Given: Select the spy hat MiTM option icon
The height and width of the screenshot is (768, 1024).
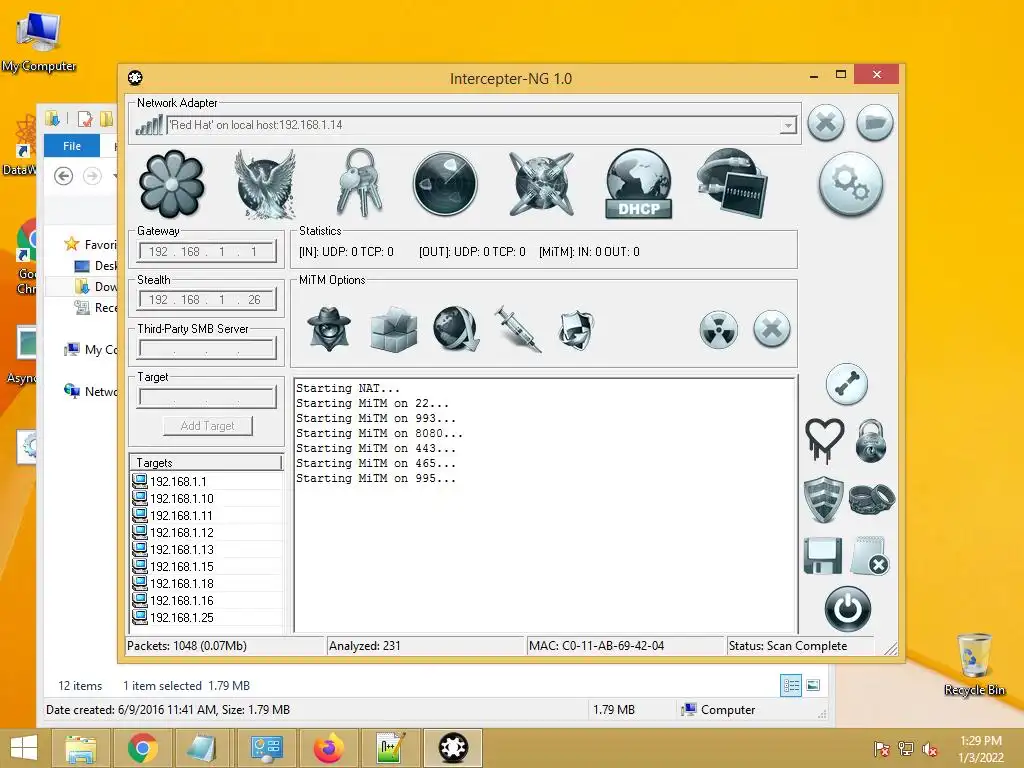Looking at the screenshot, I should tap(329, 329).
